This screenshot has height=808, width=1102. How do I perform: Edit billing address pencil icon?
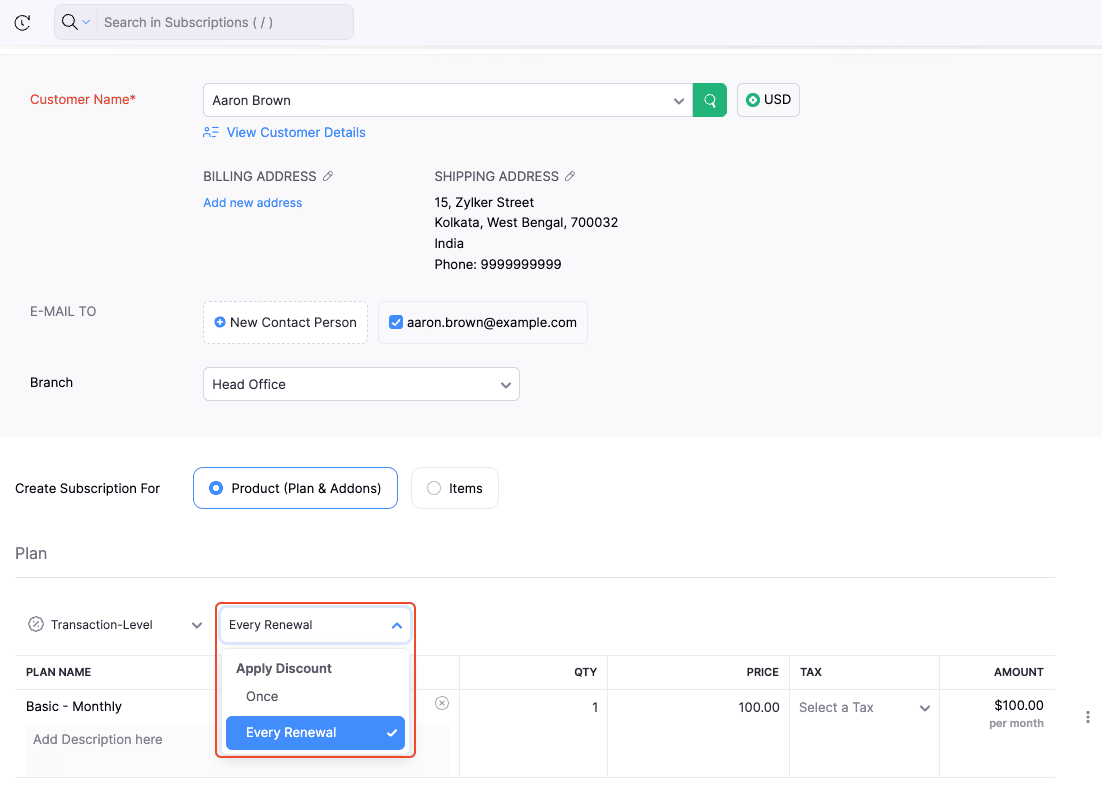coord(328,176)
